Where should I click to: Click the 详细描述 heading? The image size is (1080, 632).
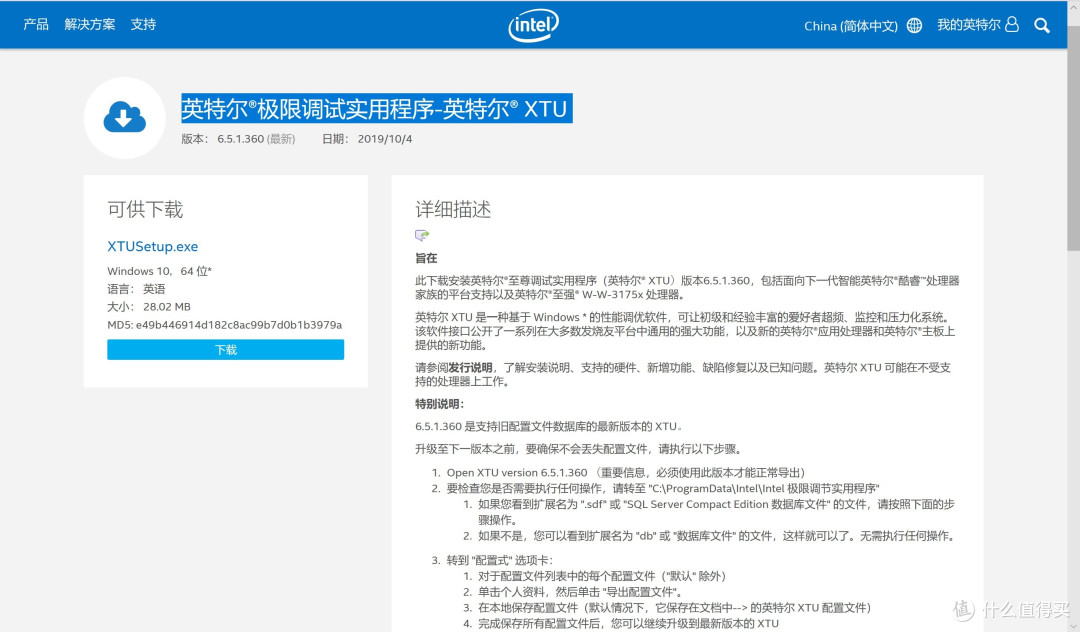pyautogui.click(x=453, y=209)
